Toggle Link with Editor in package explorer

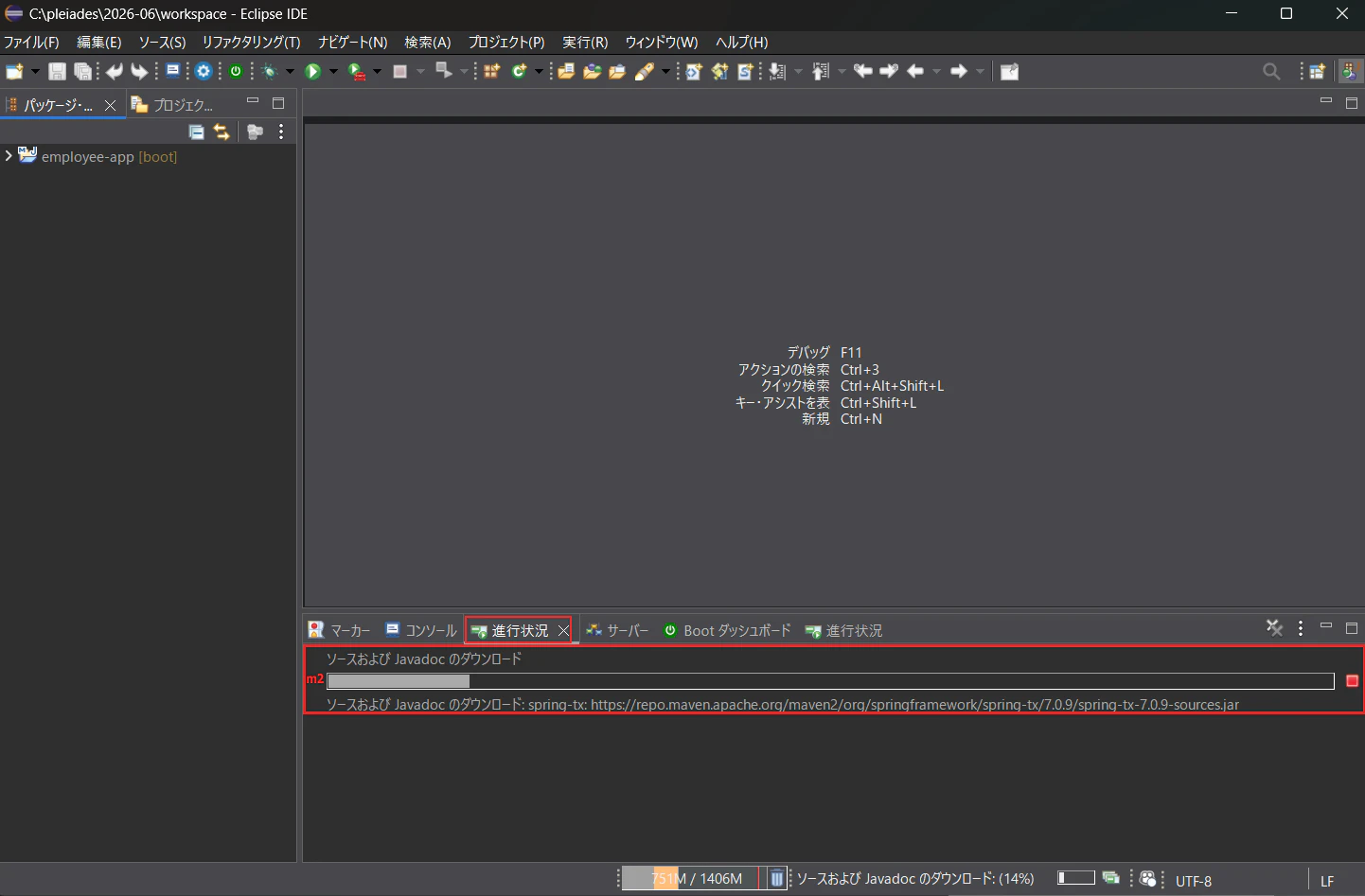pos(222,132)
